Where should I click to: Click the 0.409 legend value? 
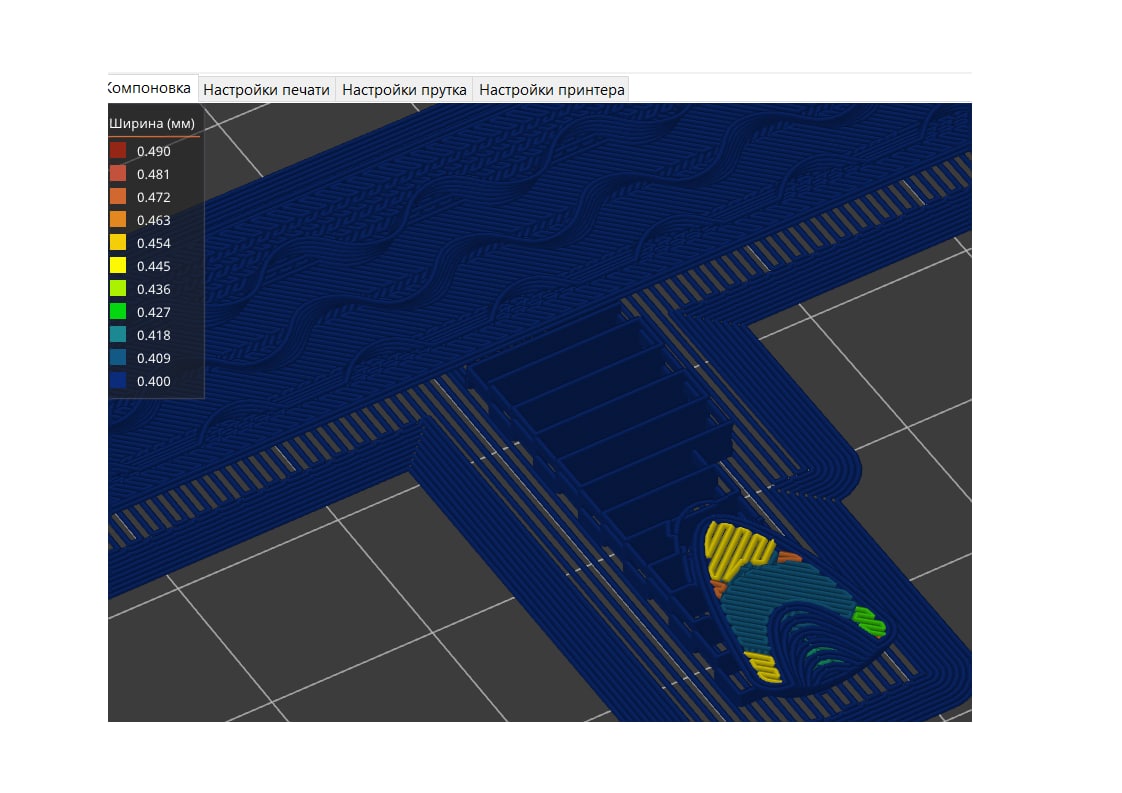154,358
